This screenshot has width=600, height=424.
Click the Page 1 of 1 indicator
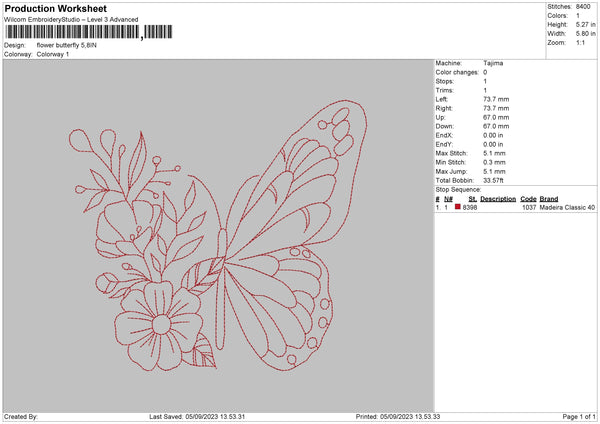579,417
